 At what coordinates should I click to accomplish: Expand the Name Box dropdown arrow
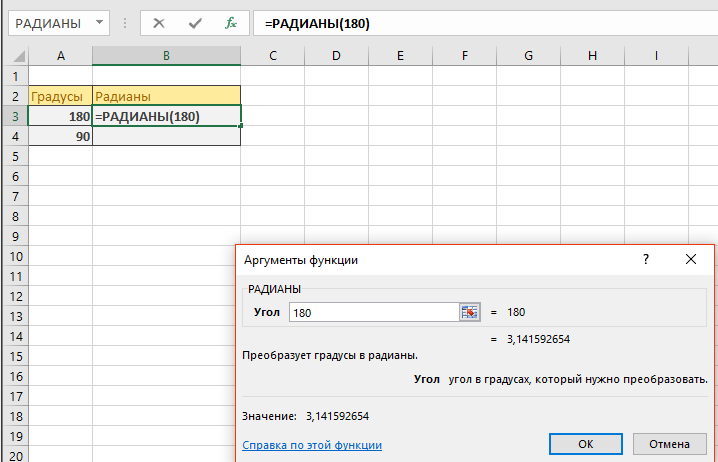(99, 22)
